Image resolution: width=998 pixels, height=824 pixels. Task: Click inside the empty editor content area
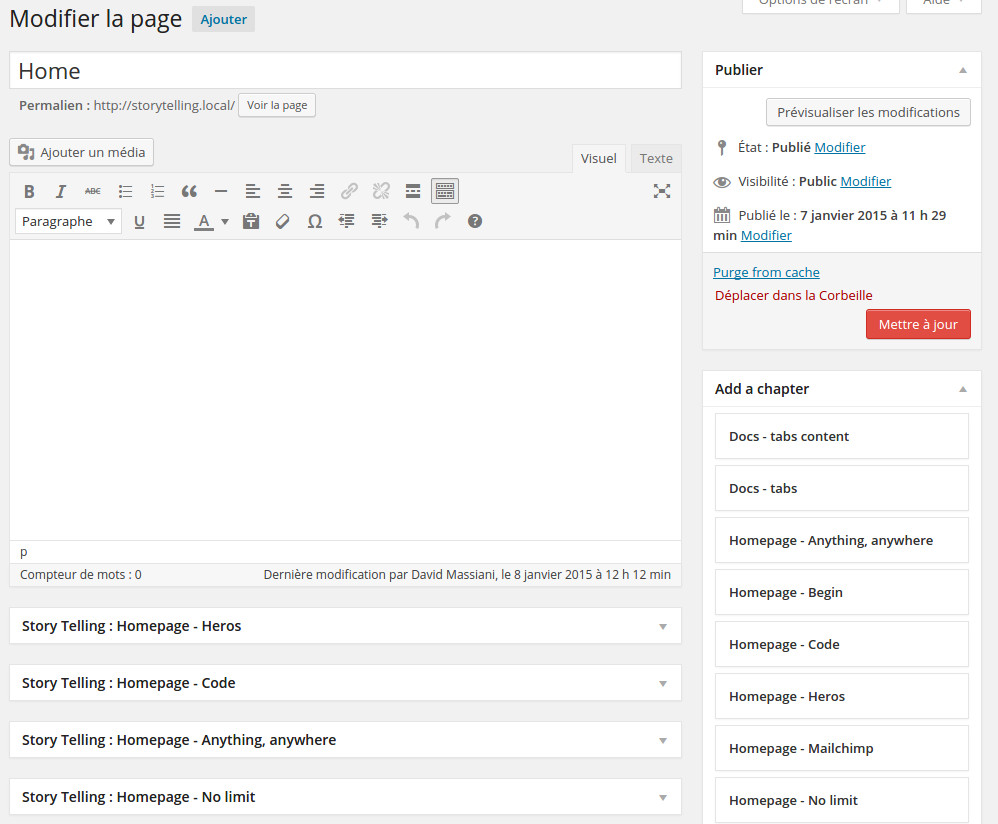pos(345,390)
